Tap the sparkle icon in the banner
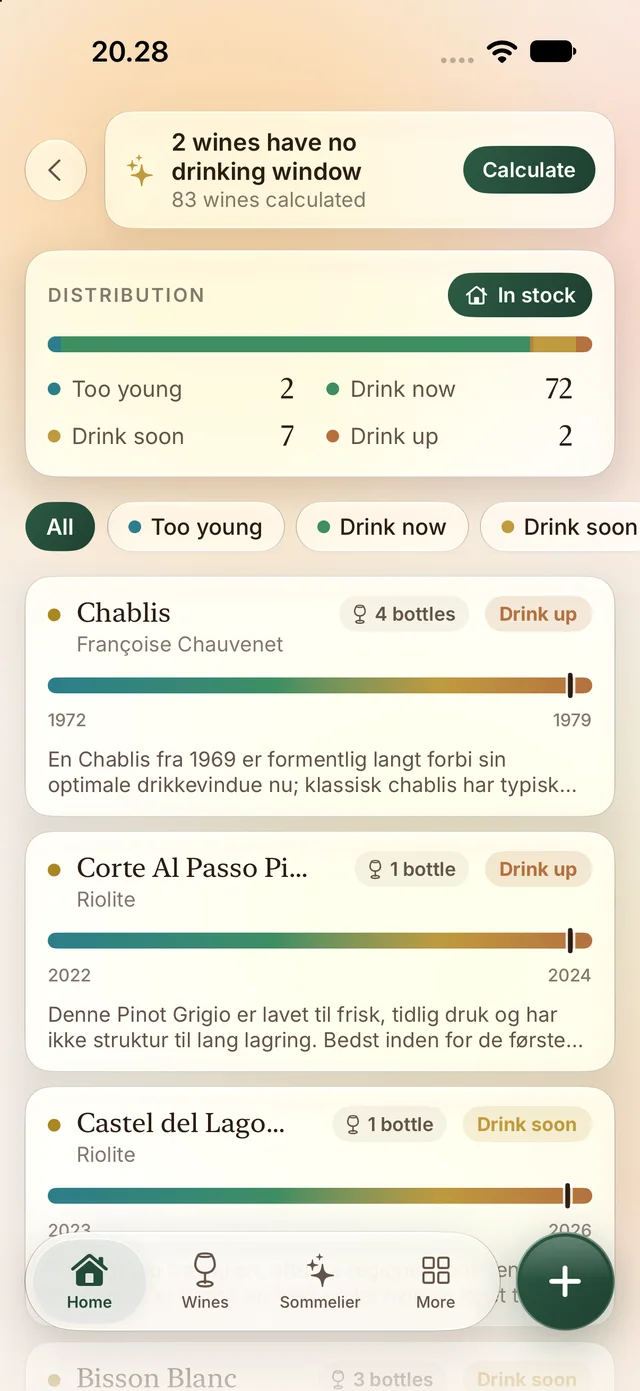 (140, 171)
